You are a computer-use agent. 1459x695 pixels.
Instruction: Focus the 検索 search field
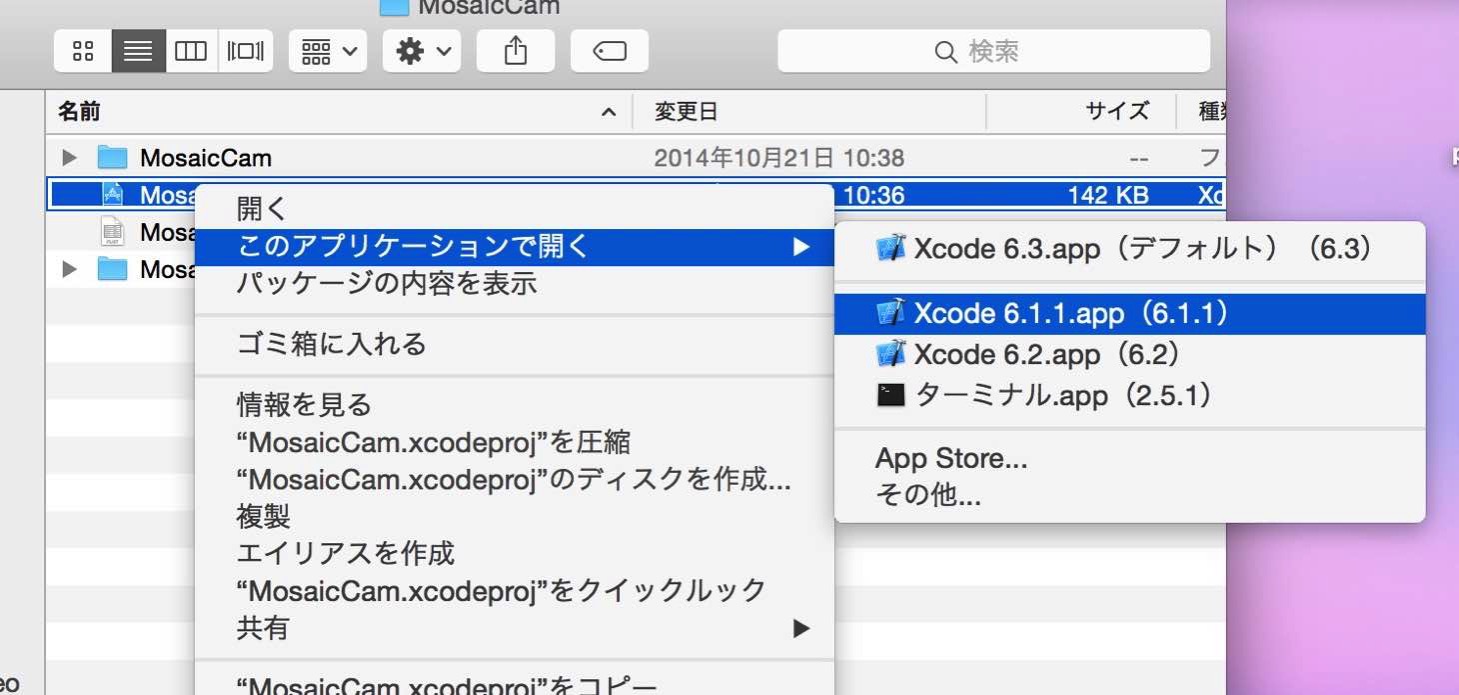(994, 51)
